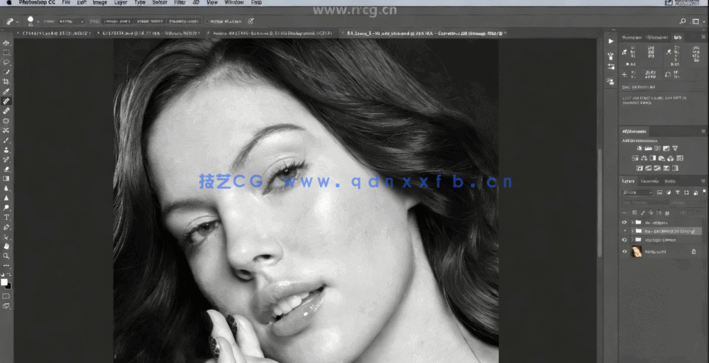Open the Image menu
Viewport: 709px width, 363px height.
coord(99,2)
